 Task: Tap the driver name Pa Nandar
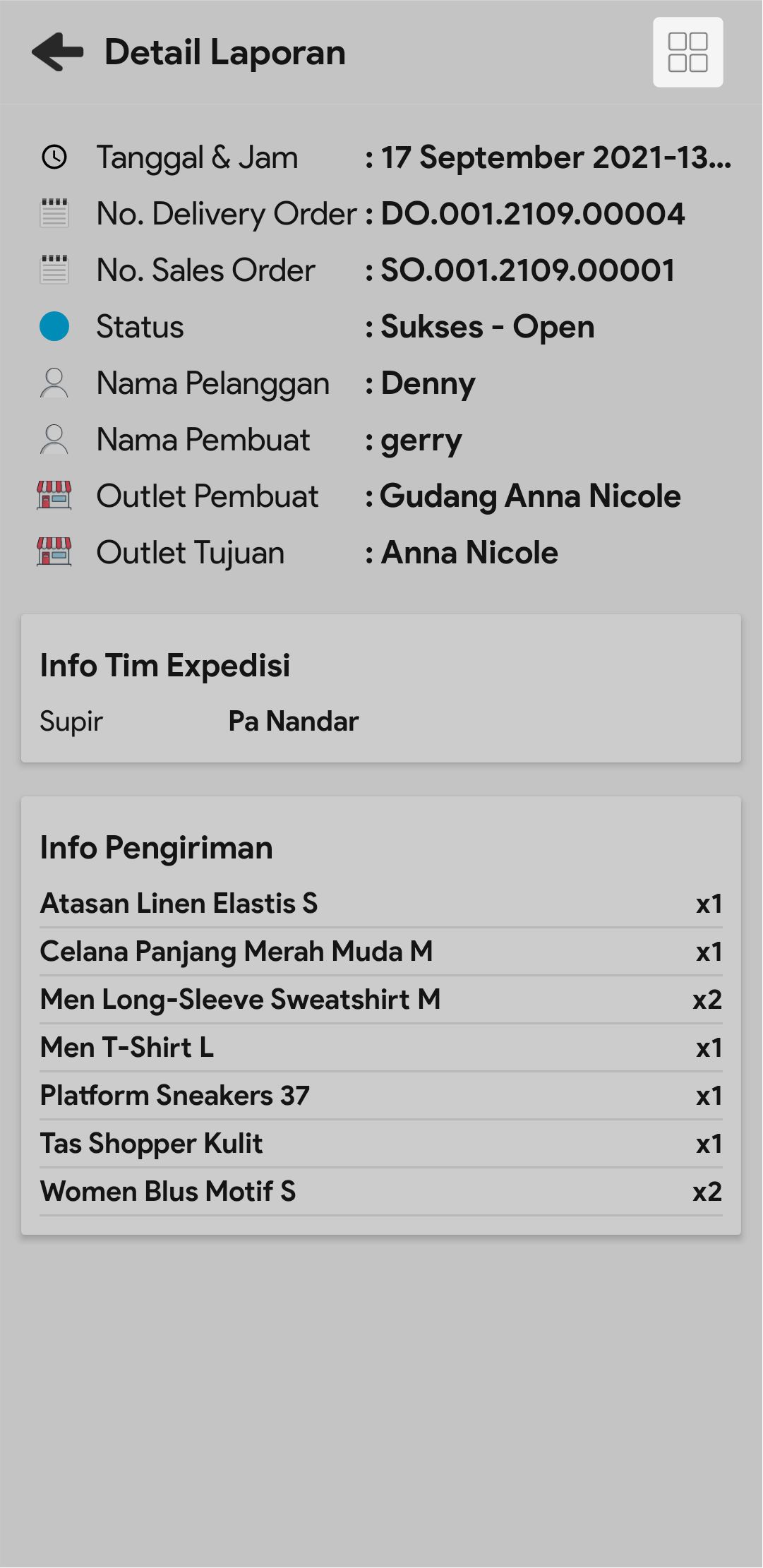[294, 722]
